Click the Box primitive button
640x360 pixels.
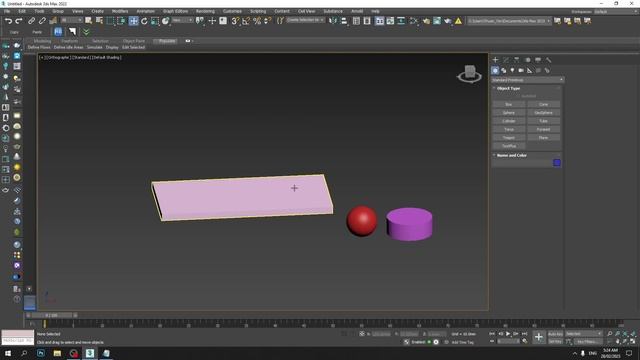509,104
